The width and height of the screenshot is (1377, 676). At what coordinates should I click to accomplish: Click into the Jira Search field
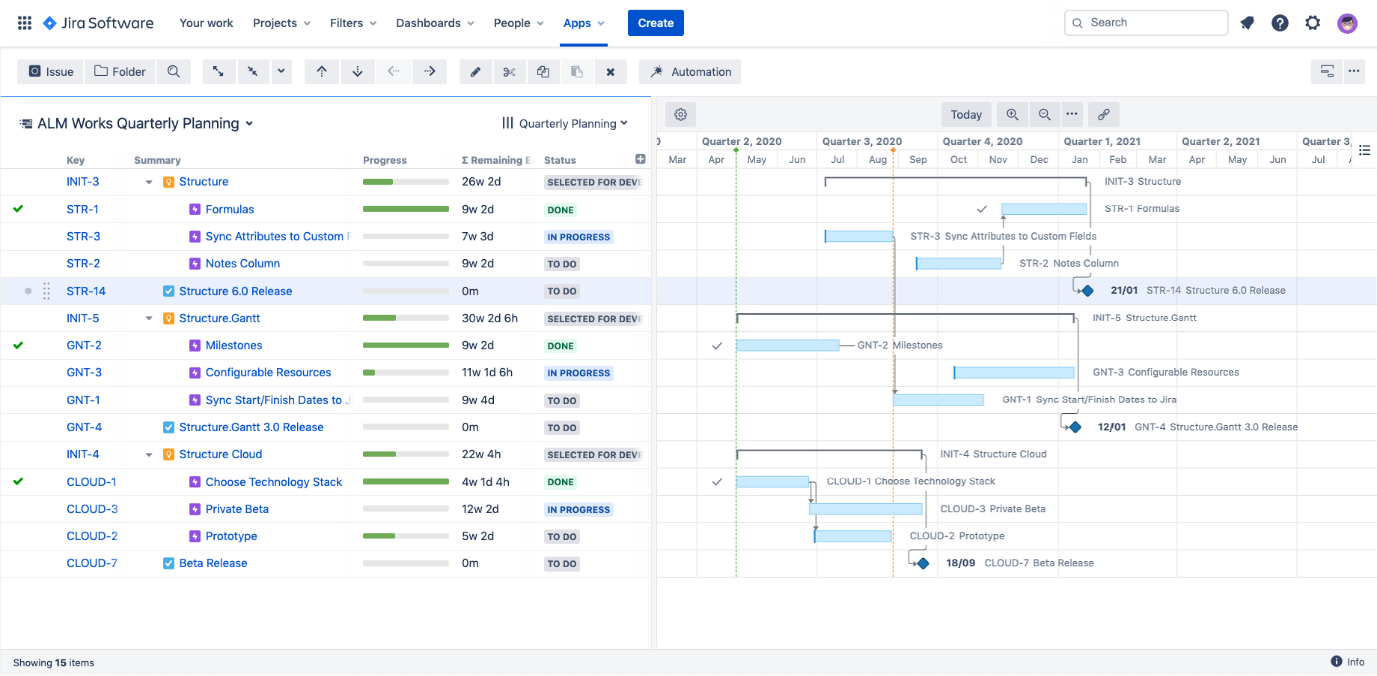click(x=1147, y=23)
